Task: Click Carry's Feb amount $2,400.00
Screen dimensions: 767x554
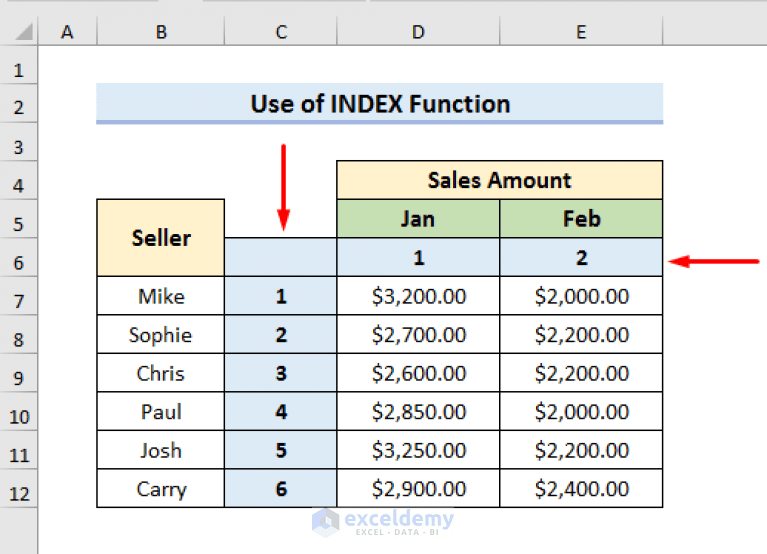Action: point(581,489)
